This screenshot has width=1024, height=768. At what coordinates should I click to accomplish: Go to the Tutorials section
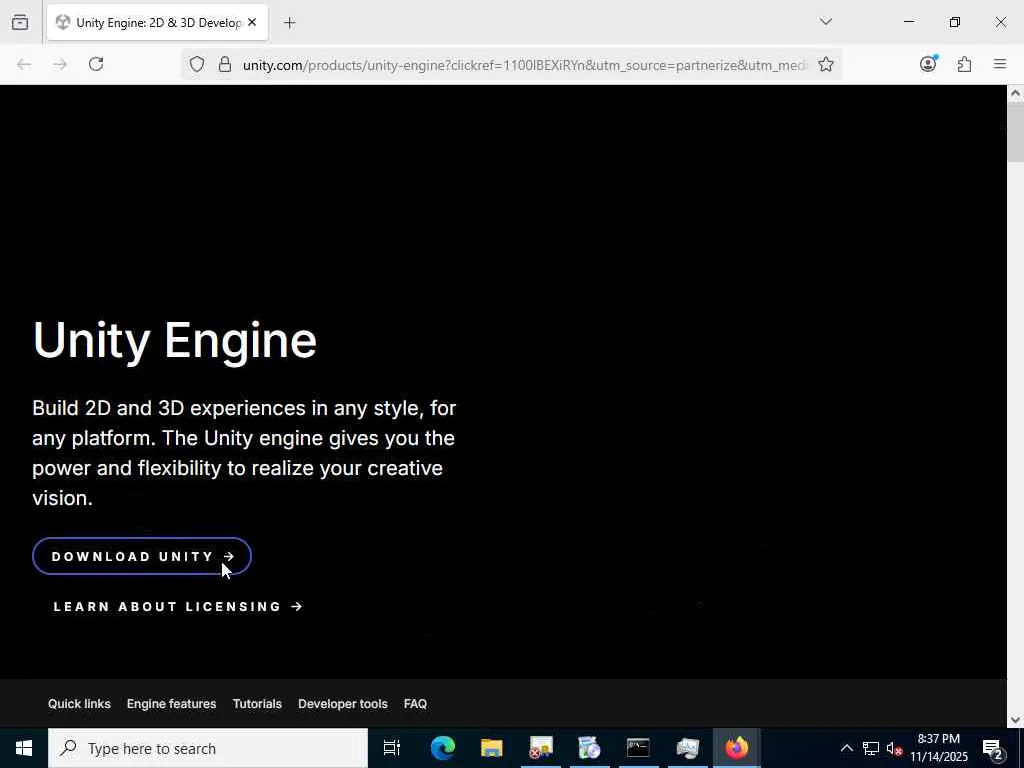pos(257,704)
